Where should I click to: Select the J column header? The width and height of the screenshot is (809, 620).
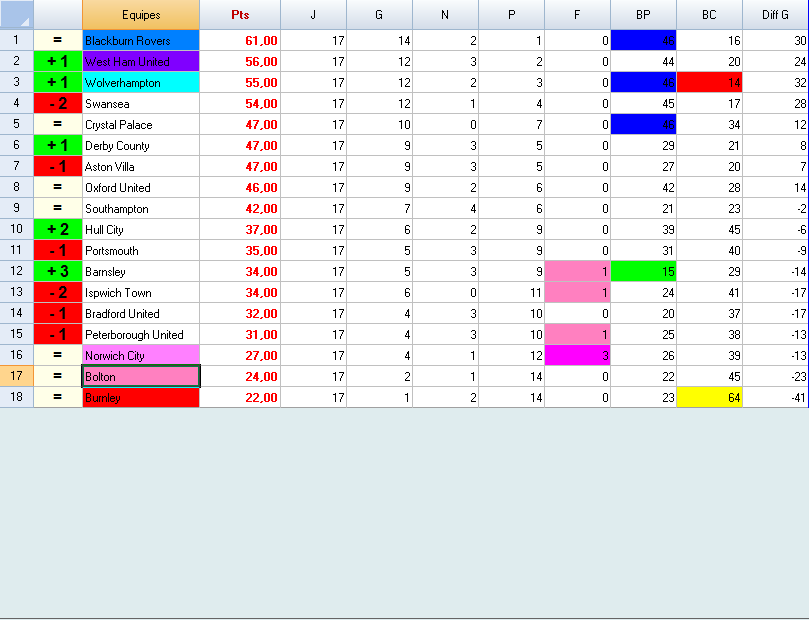(313, 14)
